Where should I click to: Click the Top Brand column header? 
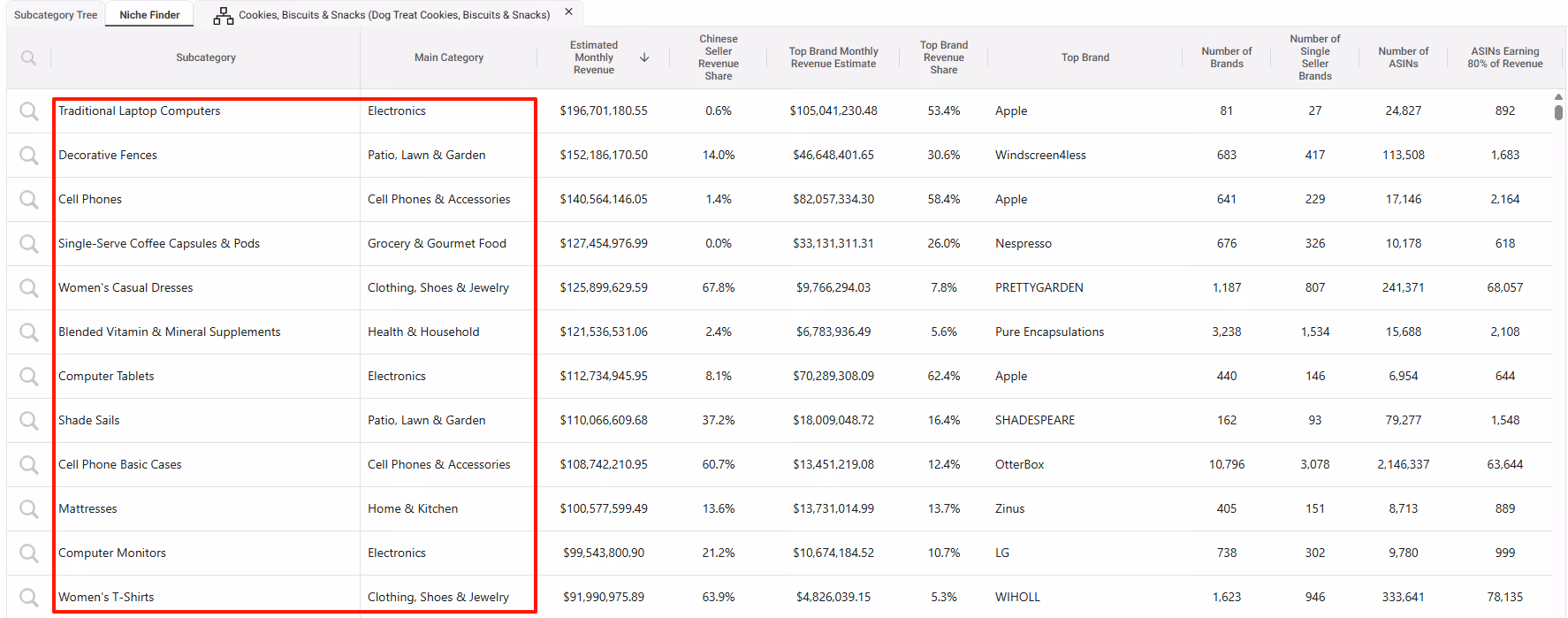(1085, 57)
